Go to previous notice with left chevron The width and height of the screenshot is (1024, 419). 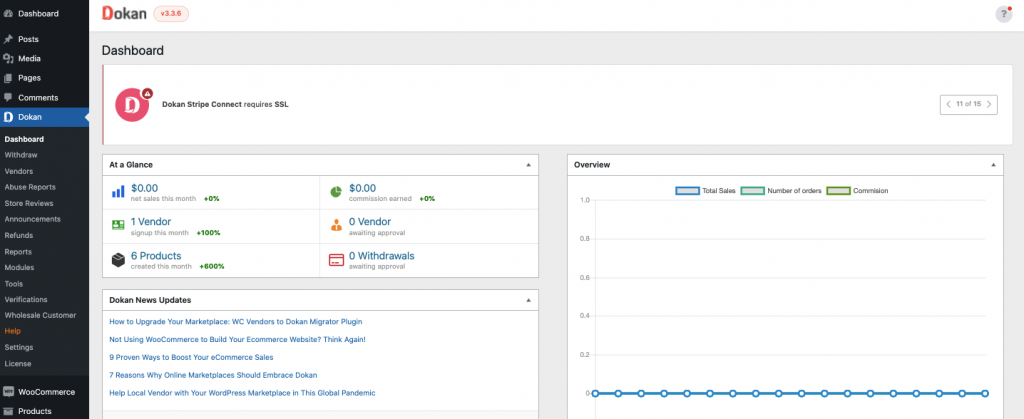pyautogui.click(x=948, y=104)
